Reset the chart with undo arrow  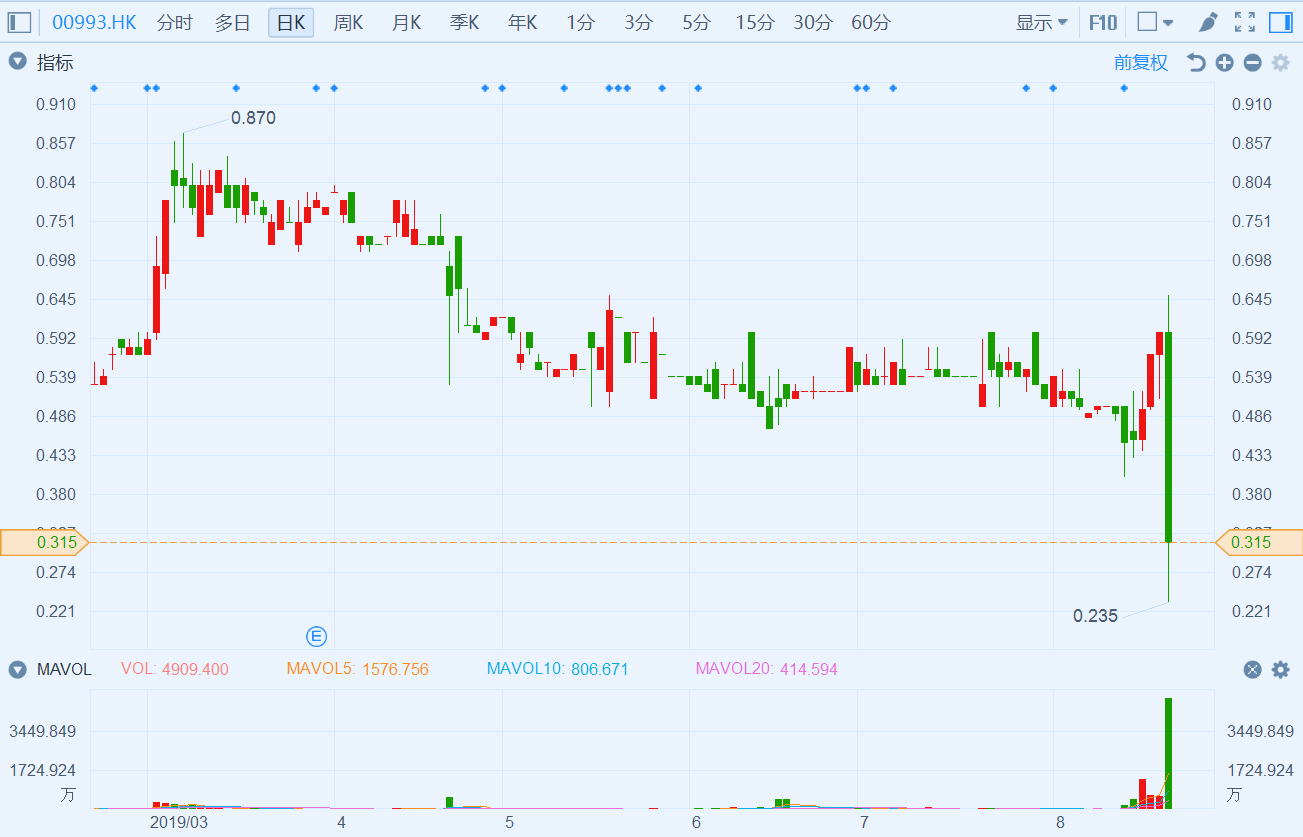pyautogui.click(x=1196, y=63)
